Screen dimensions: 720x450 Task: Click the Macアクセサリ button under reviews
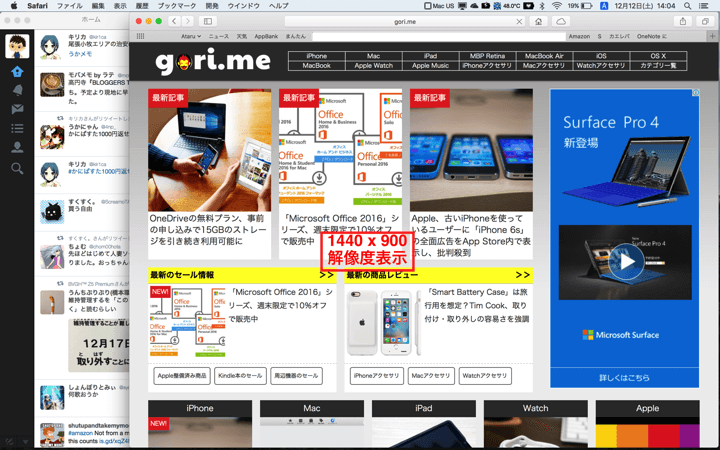click(x=431, y=376)
